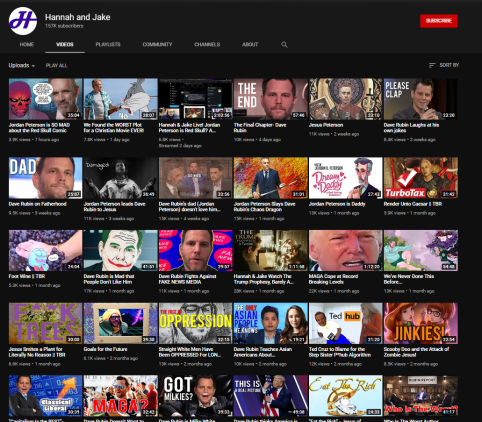Open the Hannah & Jake Live stream thumbnail
The image size is (482, 422).
[195, 99]
